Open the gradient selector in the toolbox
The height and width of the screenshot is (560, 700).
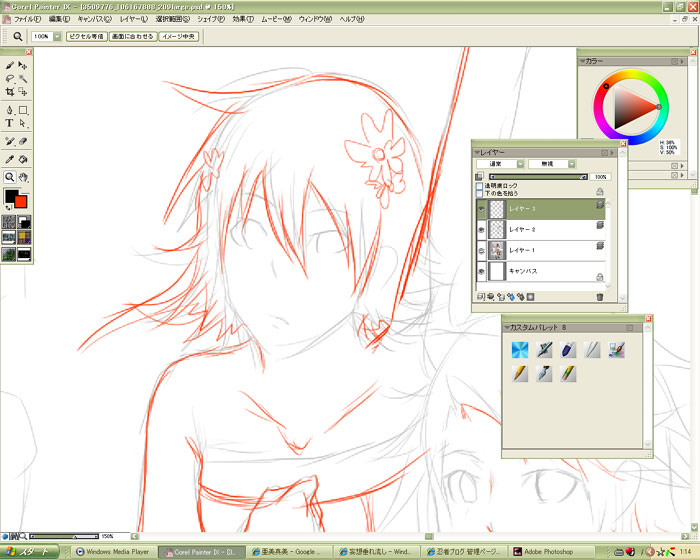[24, 222]
